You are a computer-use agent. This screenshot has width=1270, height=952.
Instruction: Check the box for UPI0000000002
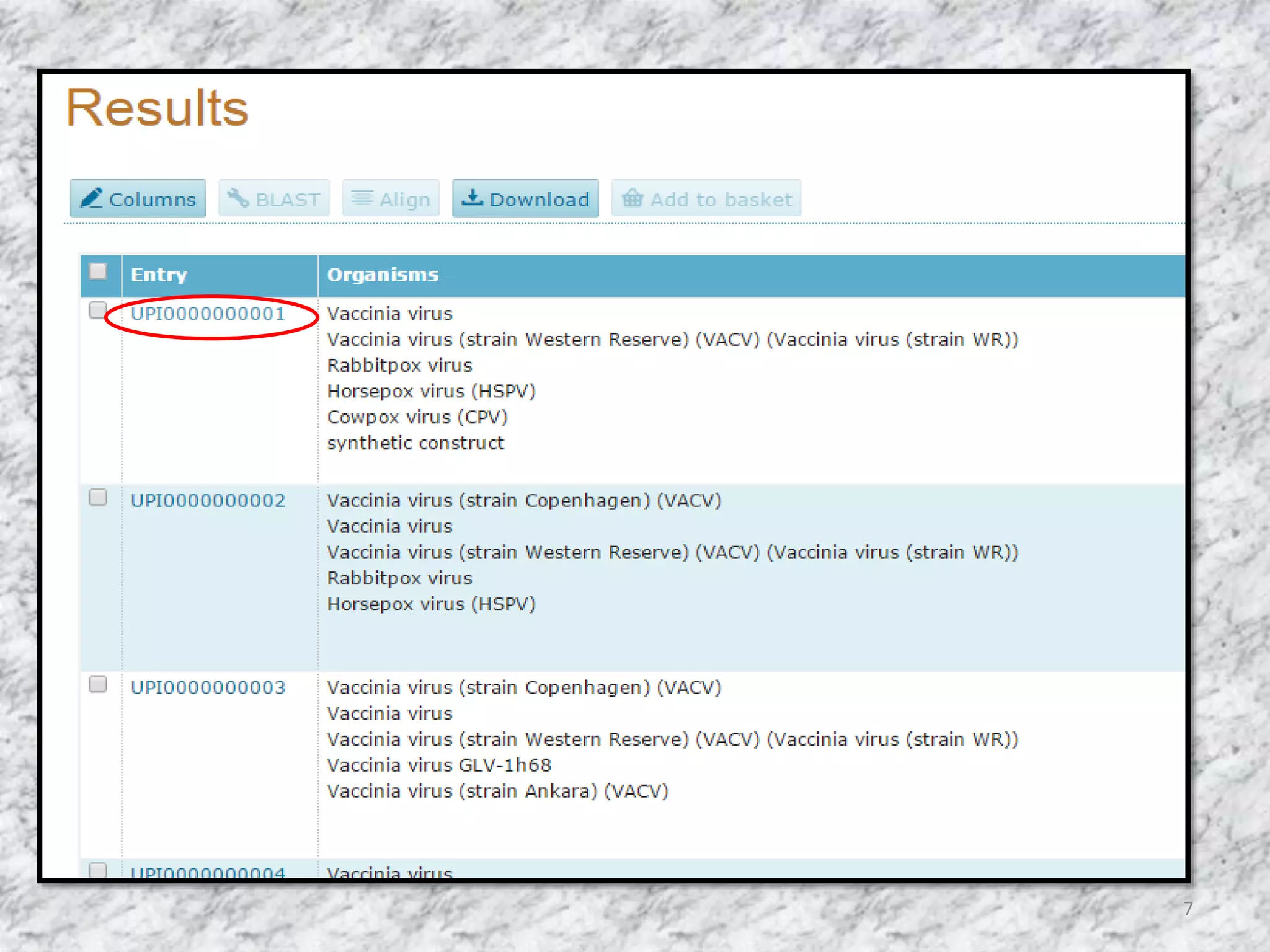click(98, 497)
